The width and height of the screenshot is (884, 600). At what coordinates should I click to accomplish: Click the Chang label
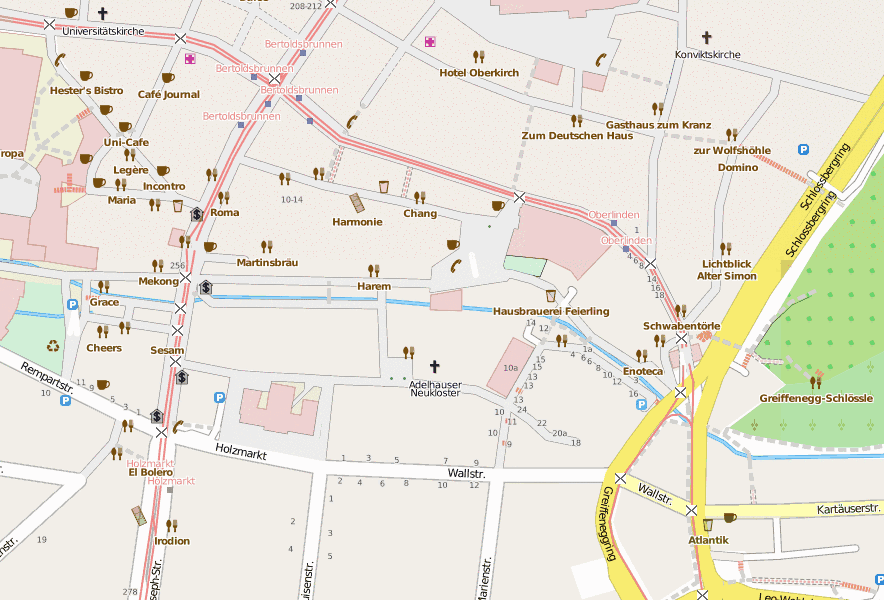[x=420, y=213]
